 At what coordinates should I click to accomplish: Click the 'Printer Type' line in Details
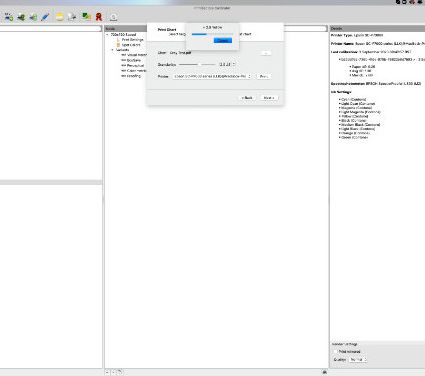click(x=357, y=35)
